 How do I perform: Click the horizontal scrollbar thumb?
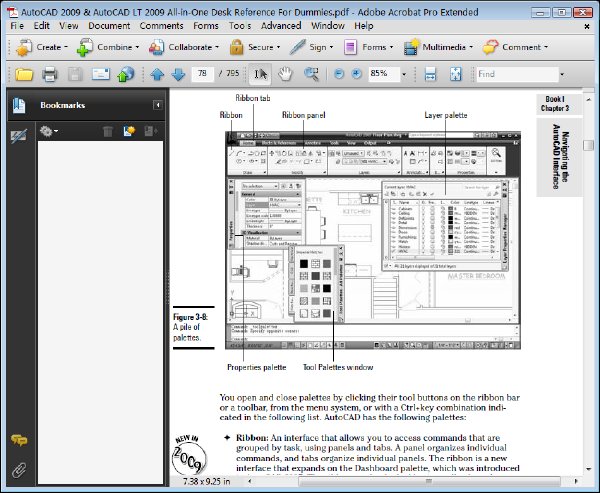click(x=429, y=481)
